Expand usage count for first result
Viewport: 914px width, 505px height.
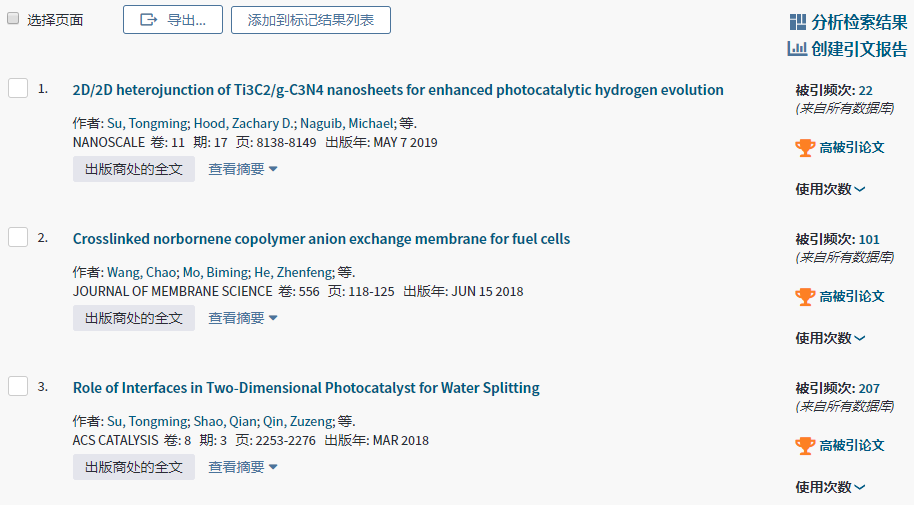tap(830, 189)
